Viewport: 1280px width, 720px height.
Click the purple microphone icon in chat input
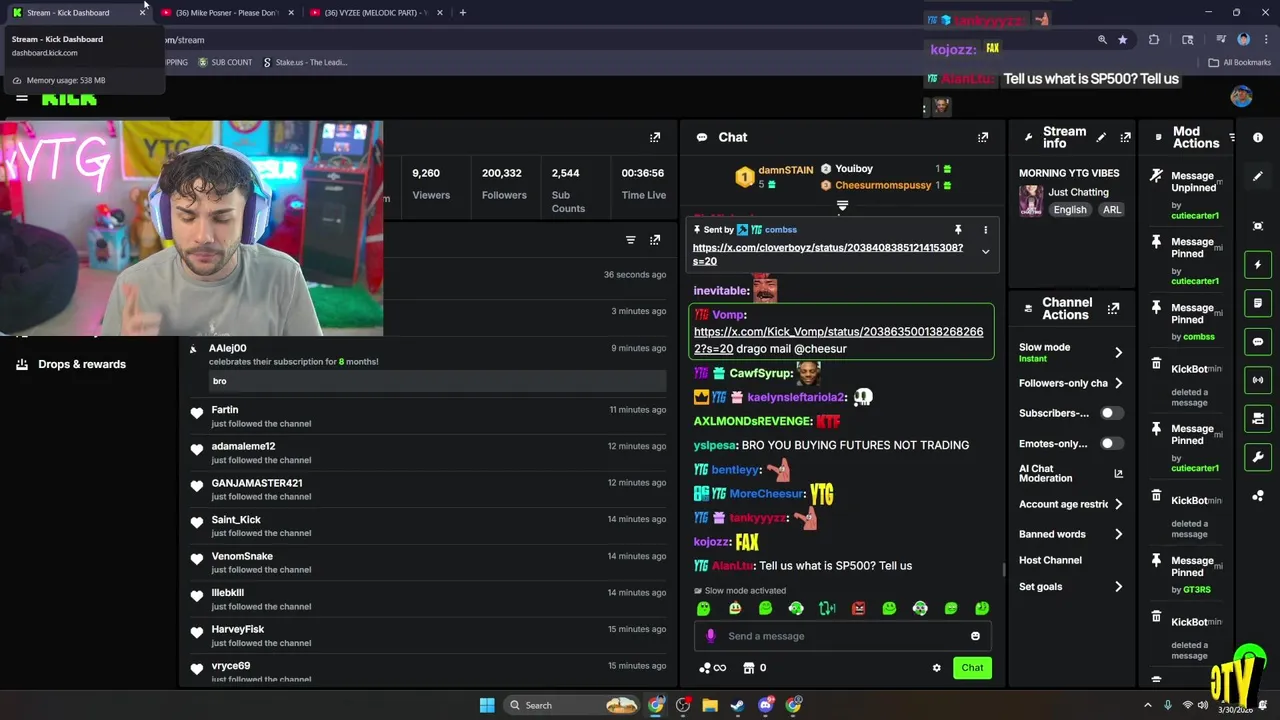point(711,636)
